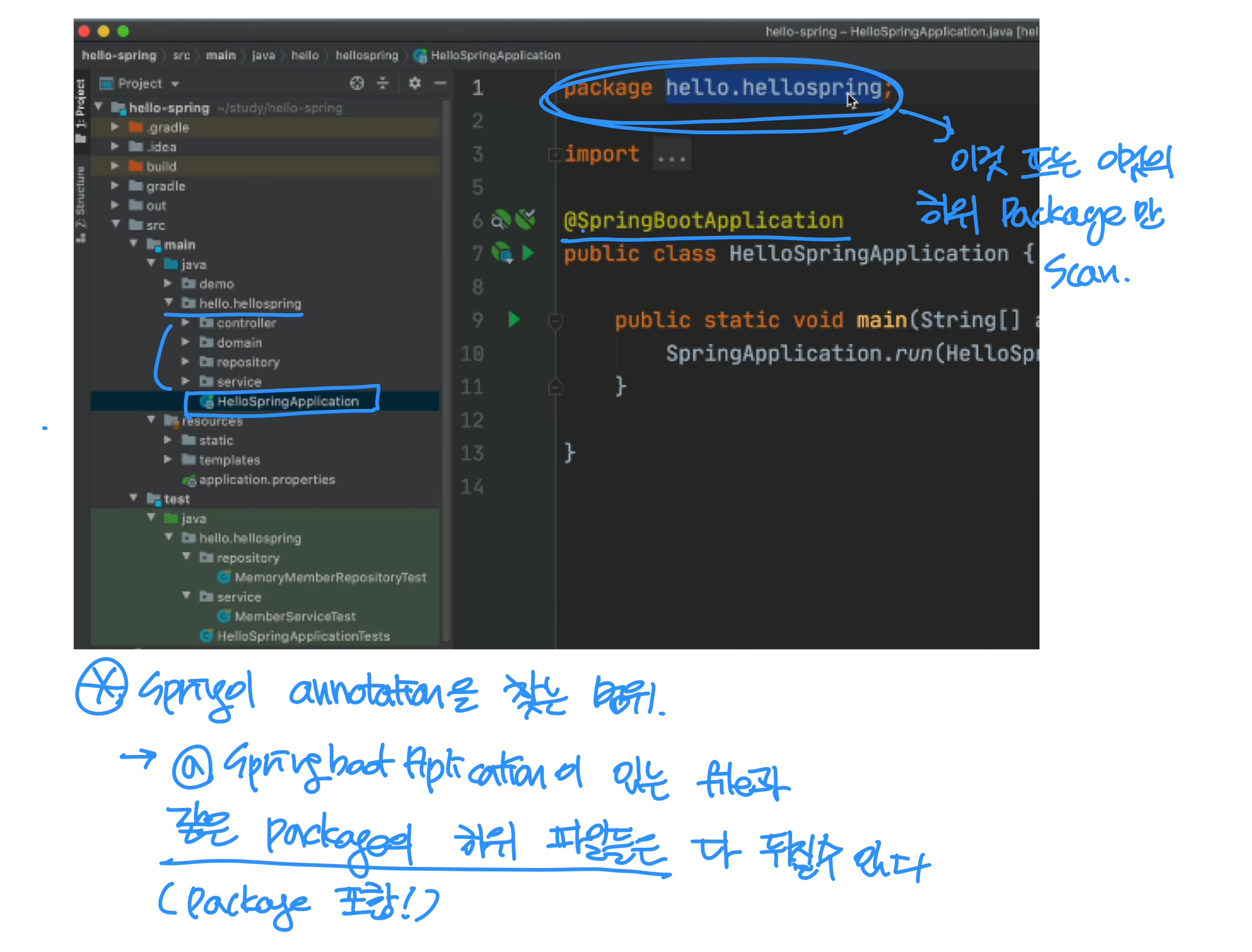Image resolution: width=1252 pixels, height=952 pixels.
Task: Select application.properties file in tree
Action: point(266,480)
